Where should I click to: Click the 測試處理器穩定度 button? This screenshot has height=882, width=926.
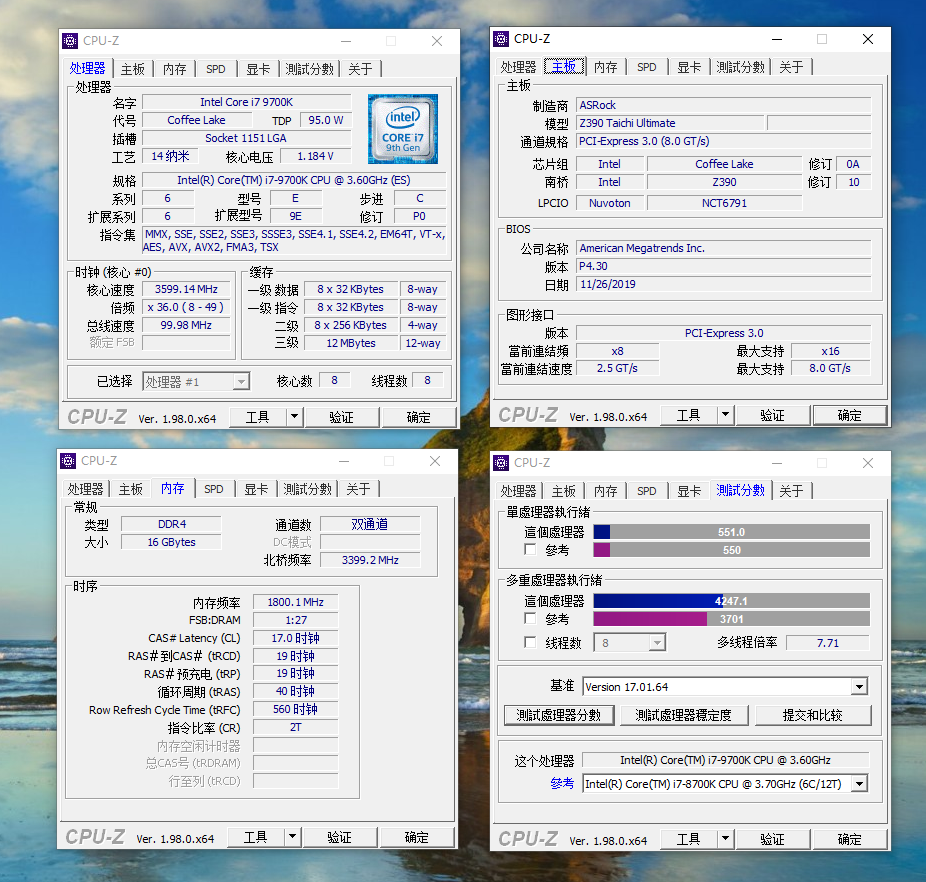683,715
